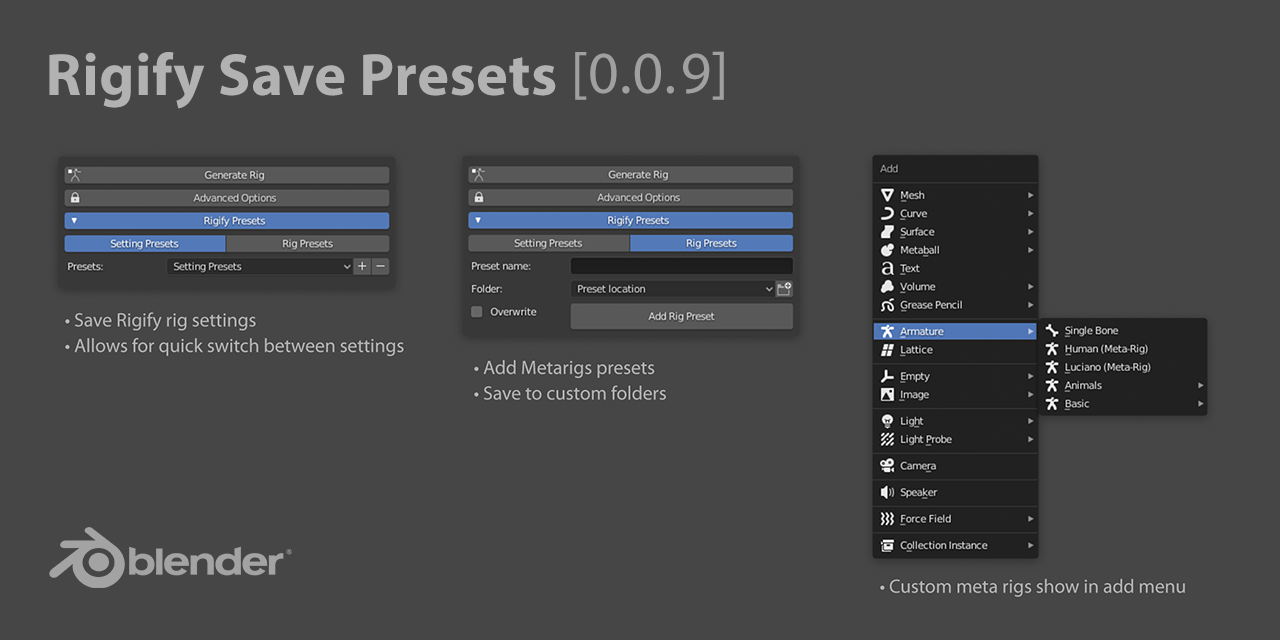The width and height of the screenshot is (1280, 640).
Task: Open the Preset location folder dropdown
Action: (x=673, y=289)
